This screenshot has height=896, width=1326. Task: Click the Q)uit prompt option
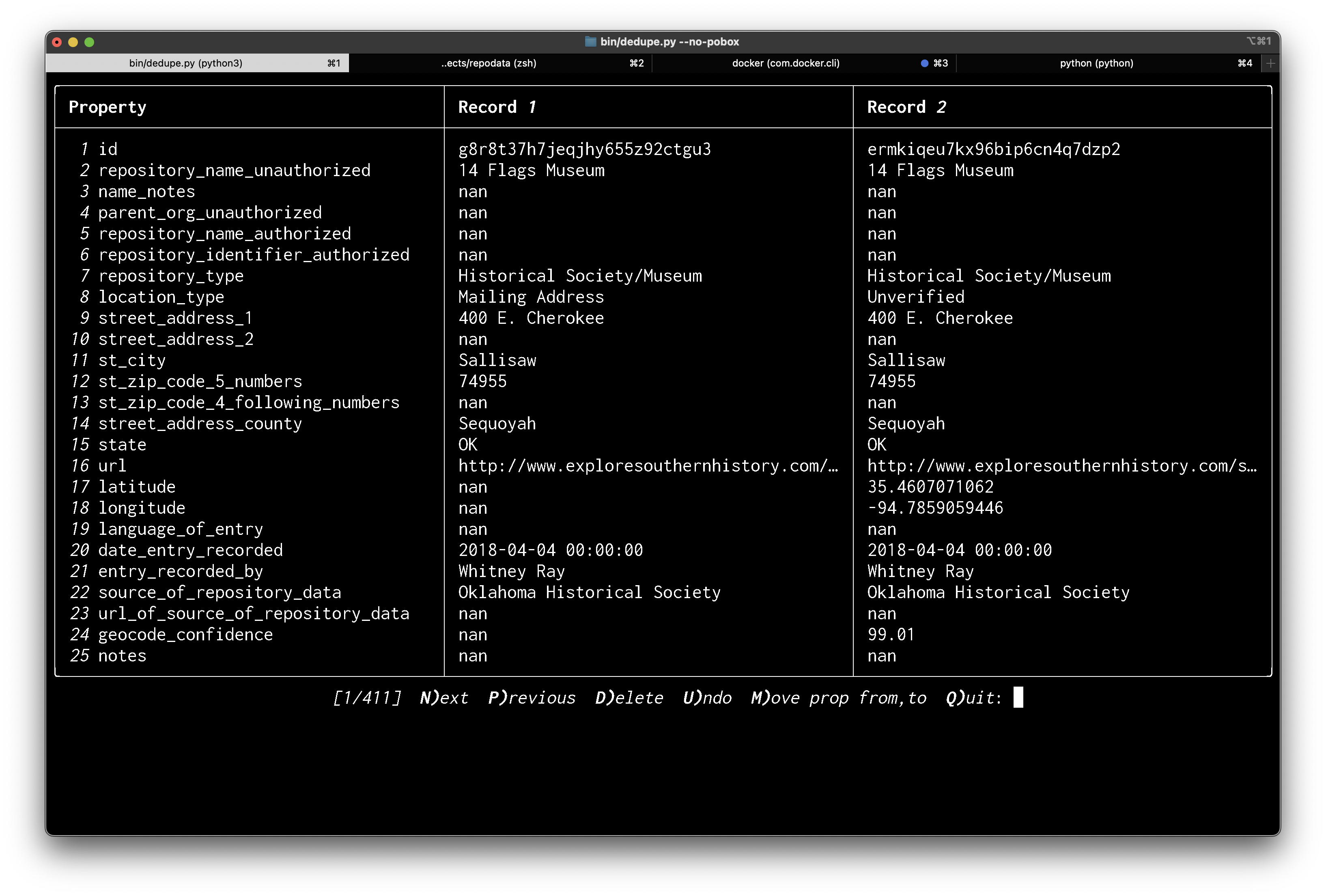point(973,698)
